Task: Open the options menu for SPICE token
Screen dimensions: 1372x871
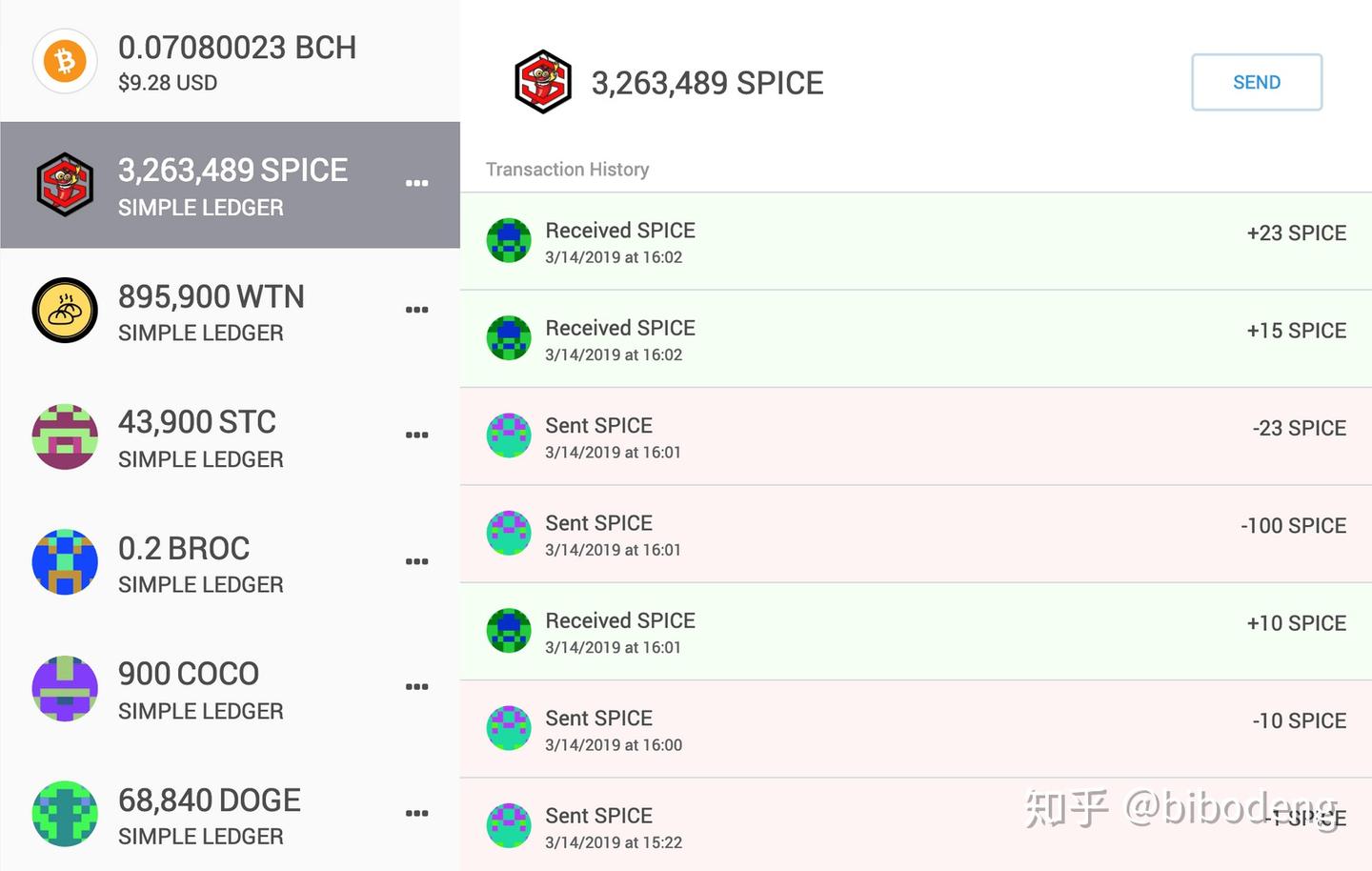Action: pyautogui.click(x=416, y=183)
